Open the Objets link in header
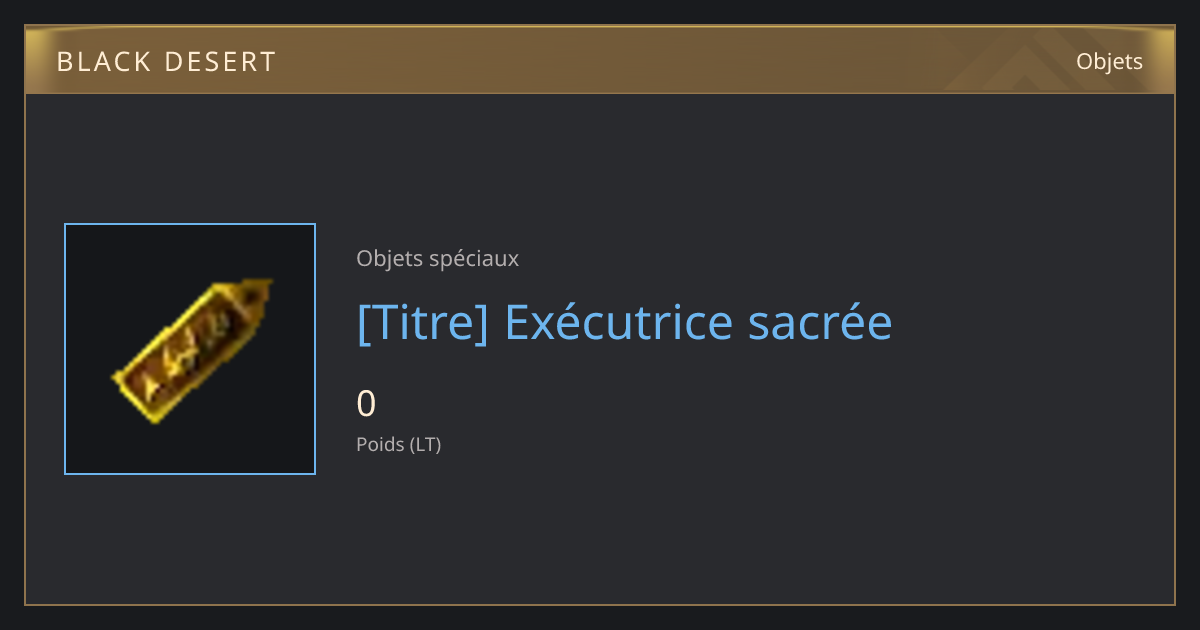 [1109, 61]
